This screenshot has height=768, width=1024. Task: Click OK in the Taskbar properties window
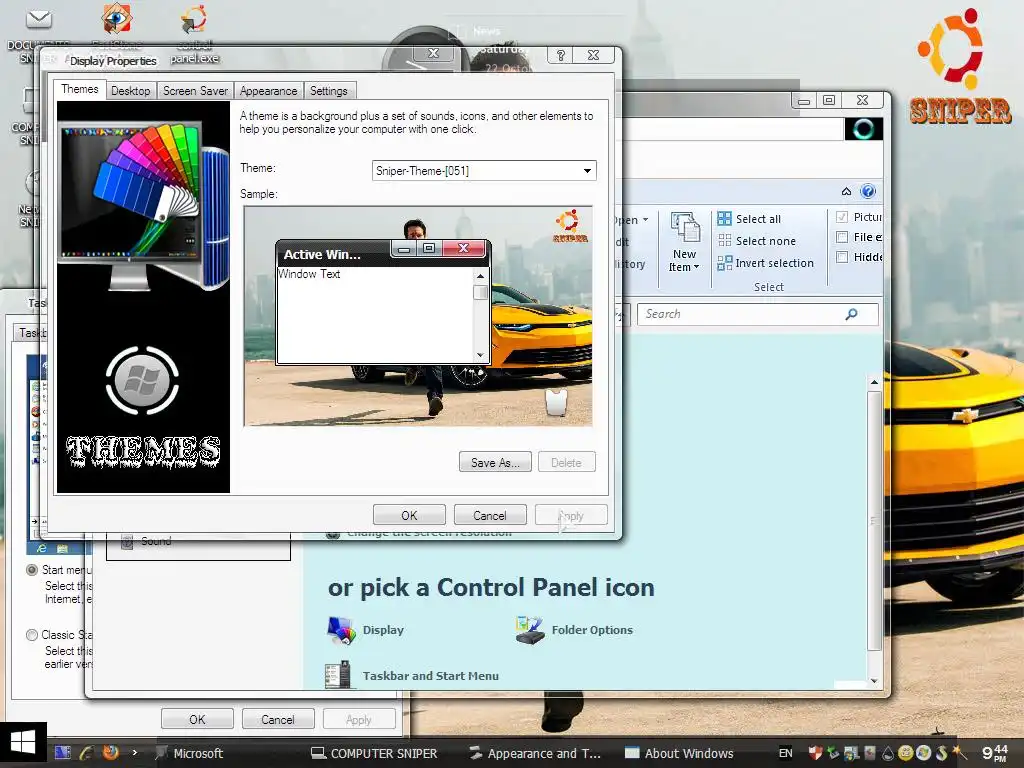click(197, 719)
